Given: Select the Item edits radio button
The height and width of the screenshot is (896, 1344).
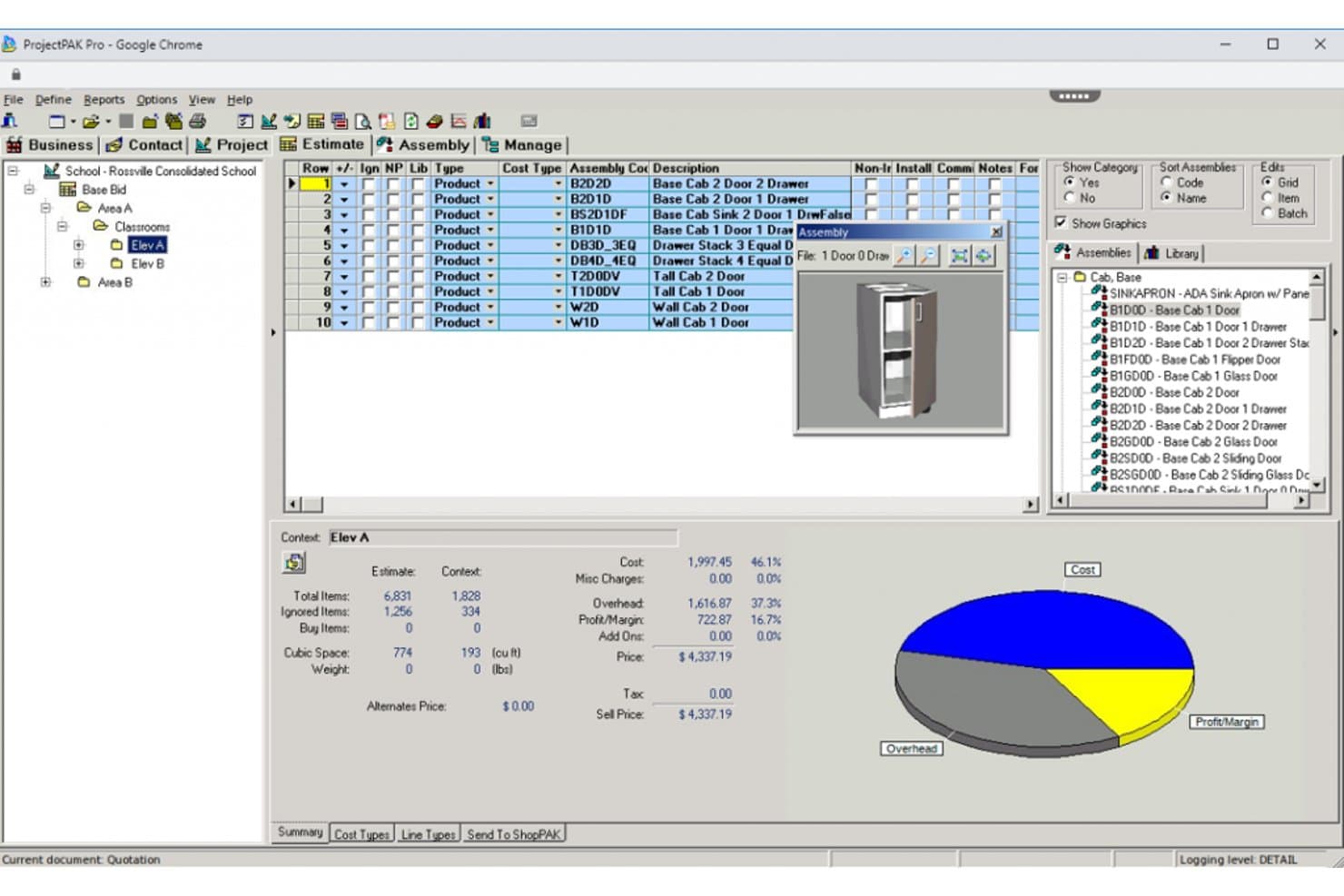Looking at the screenshot, I should click(1267, 197).
